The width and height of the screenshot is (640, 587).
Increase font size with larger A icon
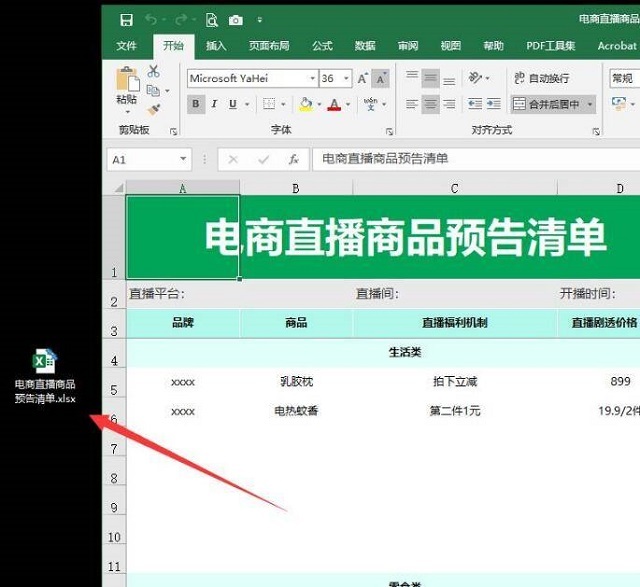pyautogui.click(x=362, y=78)
